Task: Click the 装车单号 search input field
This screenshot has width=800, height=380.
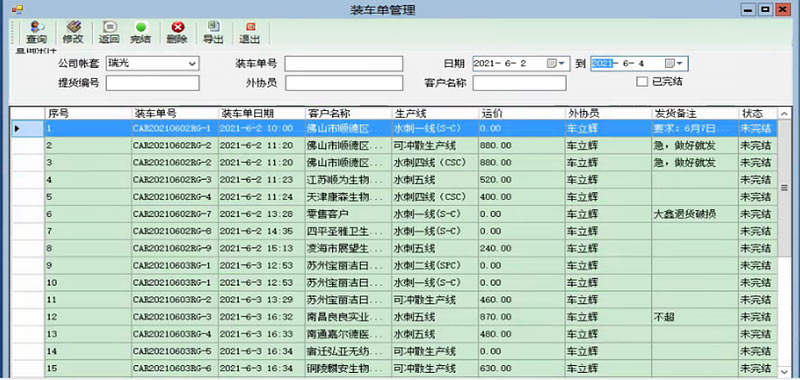Action: tap(344, 64)
